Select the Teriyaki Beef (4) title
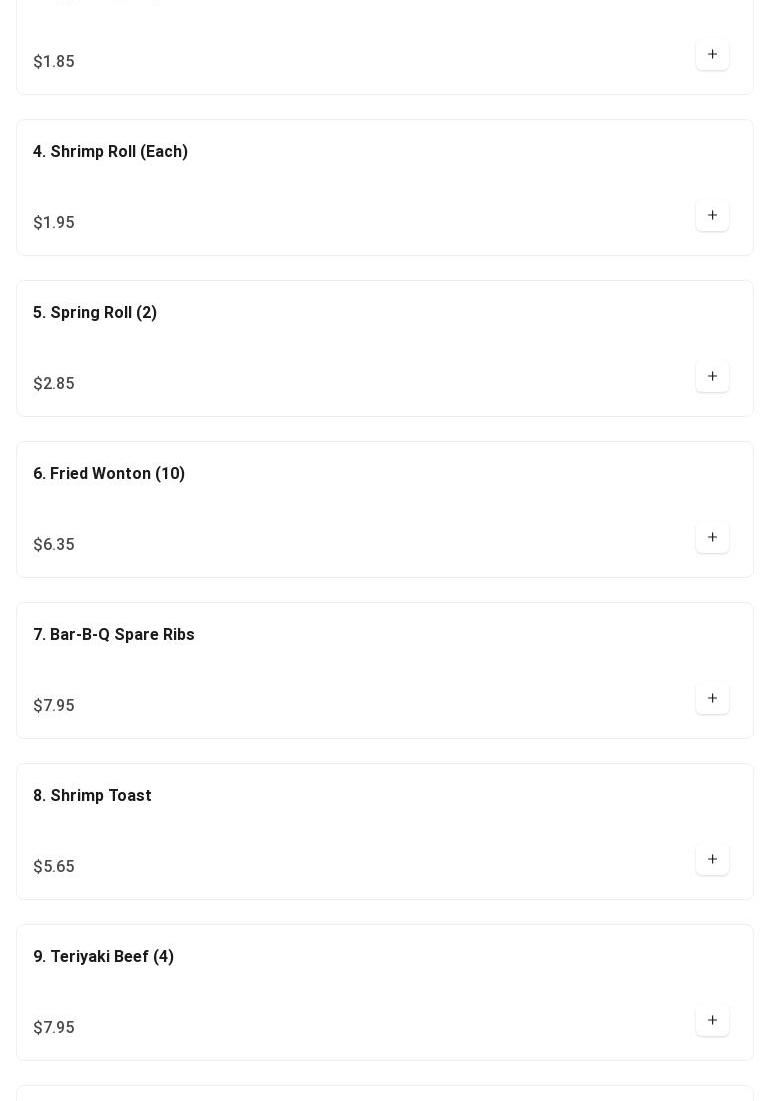770x1101 pixels. tap(103, 957)
